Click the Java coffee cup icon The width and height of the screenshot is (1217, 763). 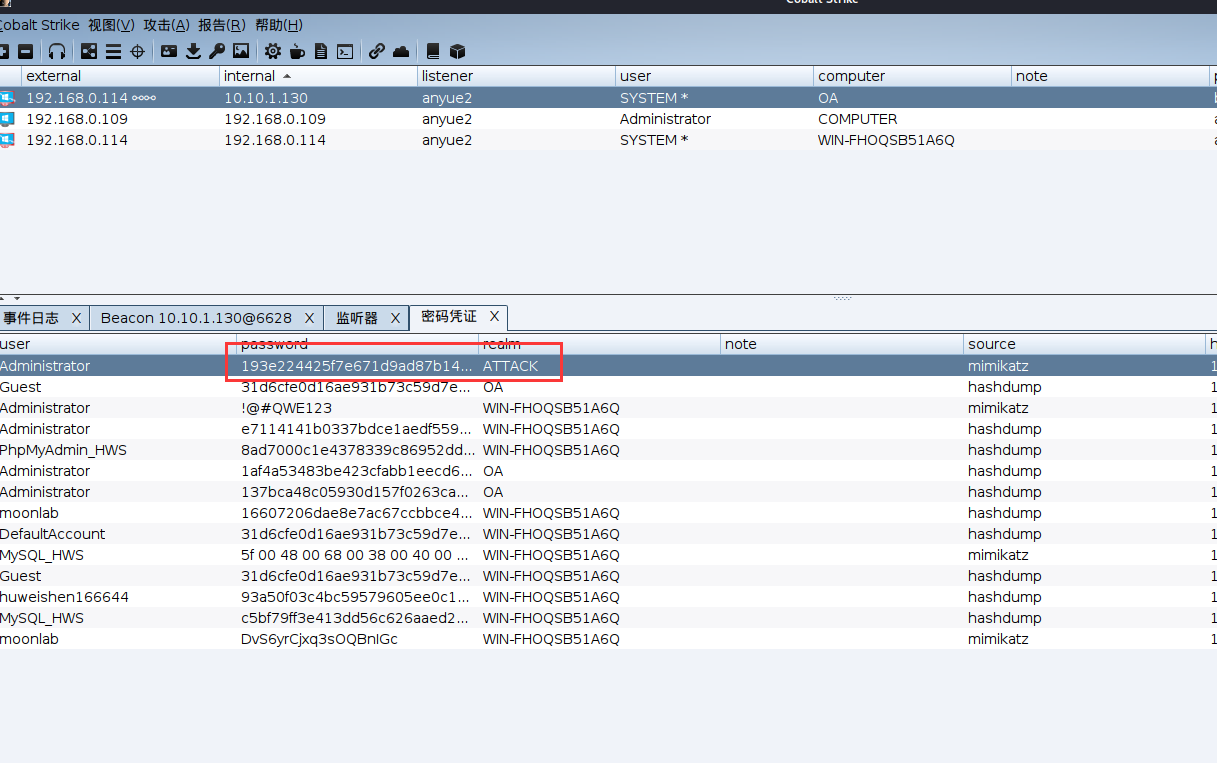(x=297, y=51)
